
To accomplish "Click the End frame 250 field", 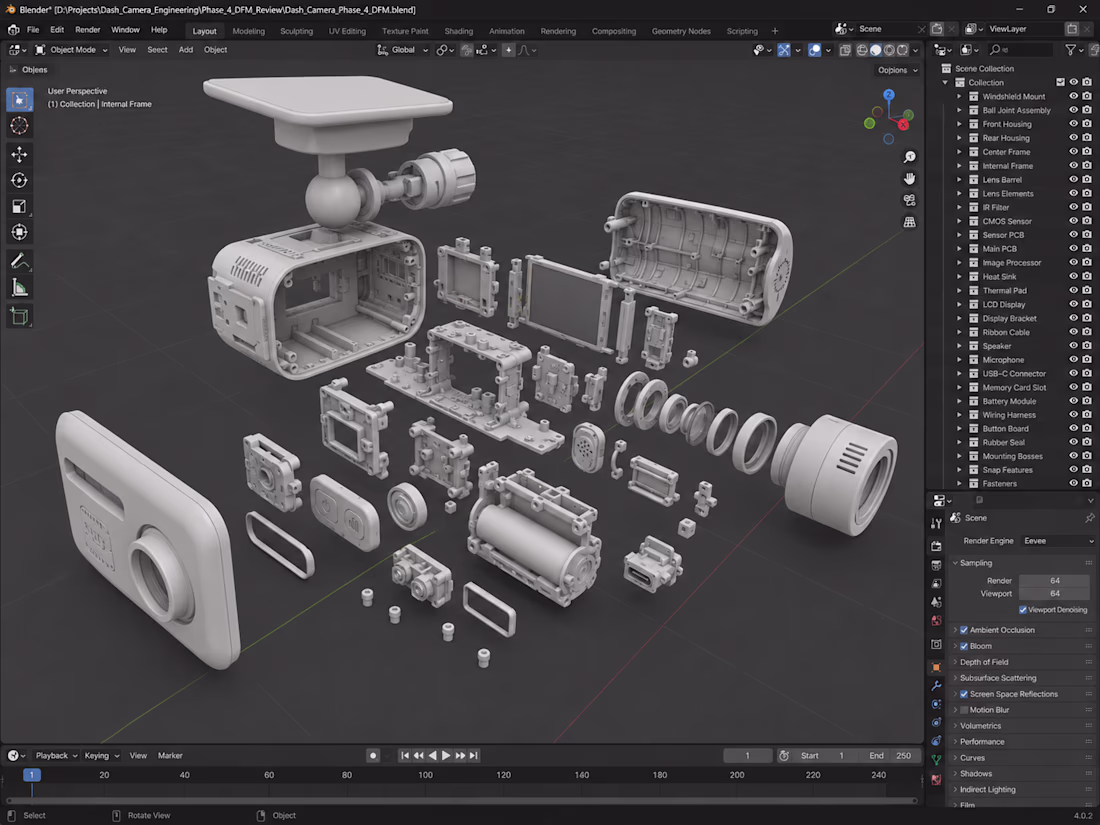I will [x=890, y=756].
